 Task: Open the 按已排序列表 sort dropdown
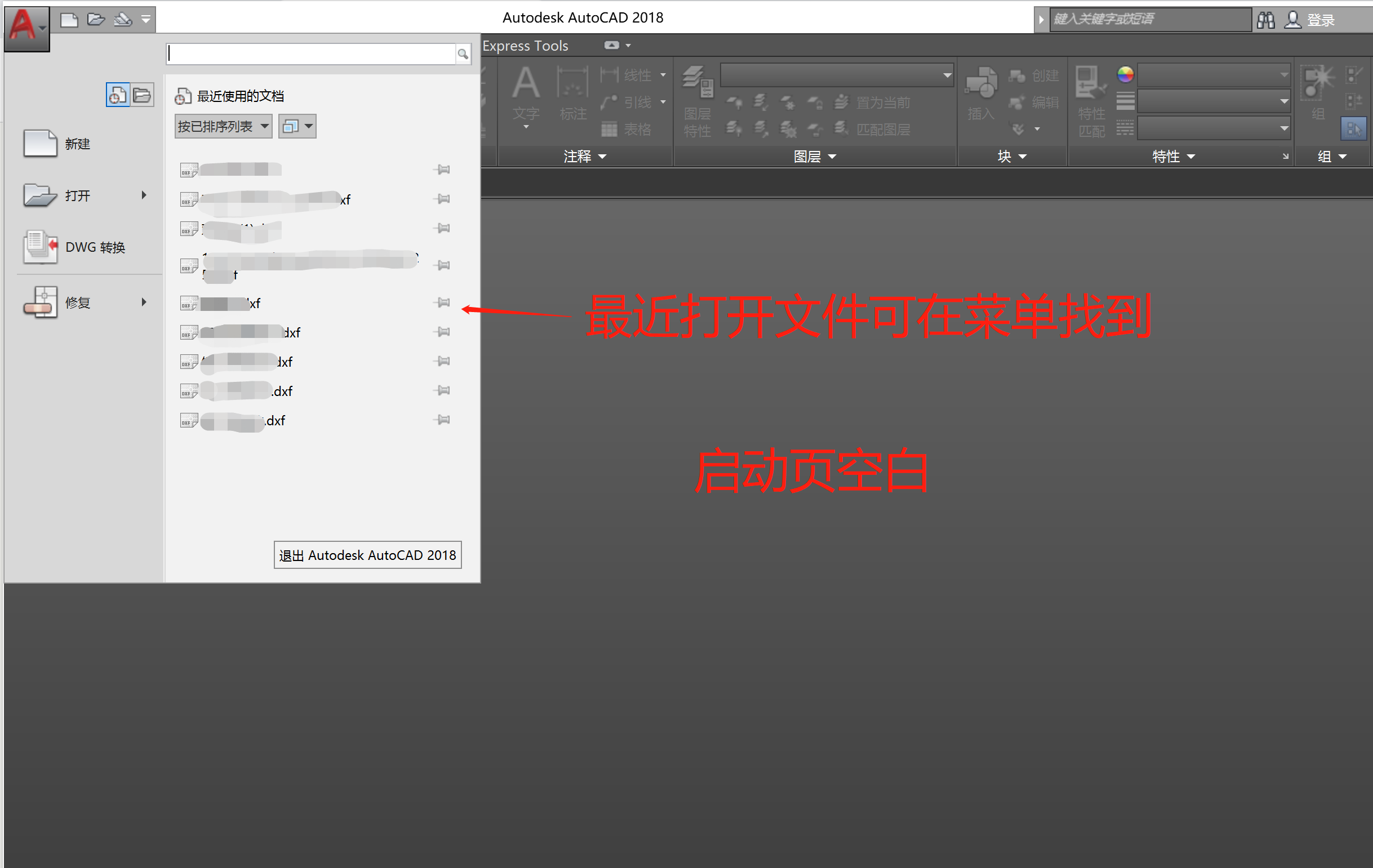(223, 127)
